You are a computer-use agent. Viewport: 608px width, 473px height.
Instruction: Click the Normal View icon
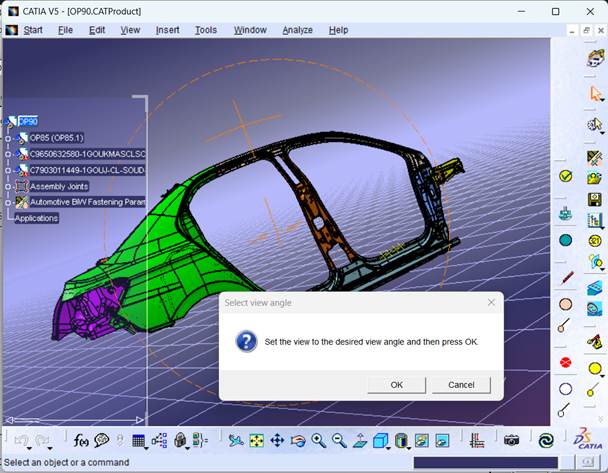pos(360,441)
